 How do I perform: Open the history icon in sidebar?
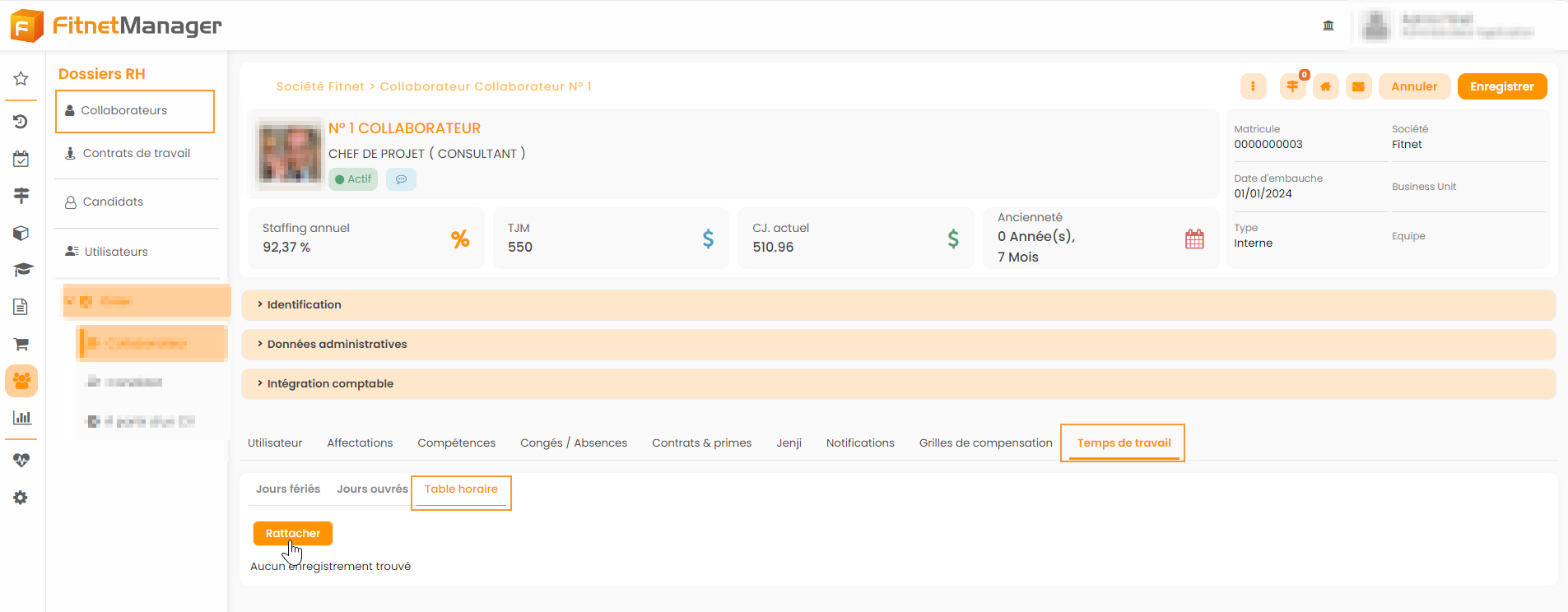(21, 122)
